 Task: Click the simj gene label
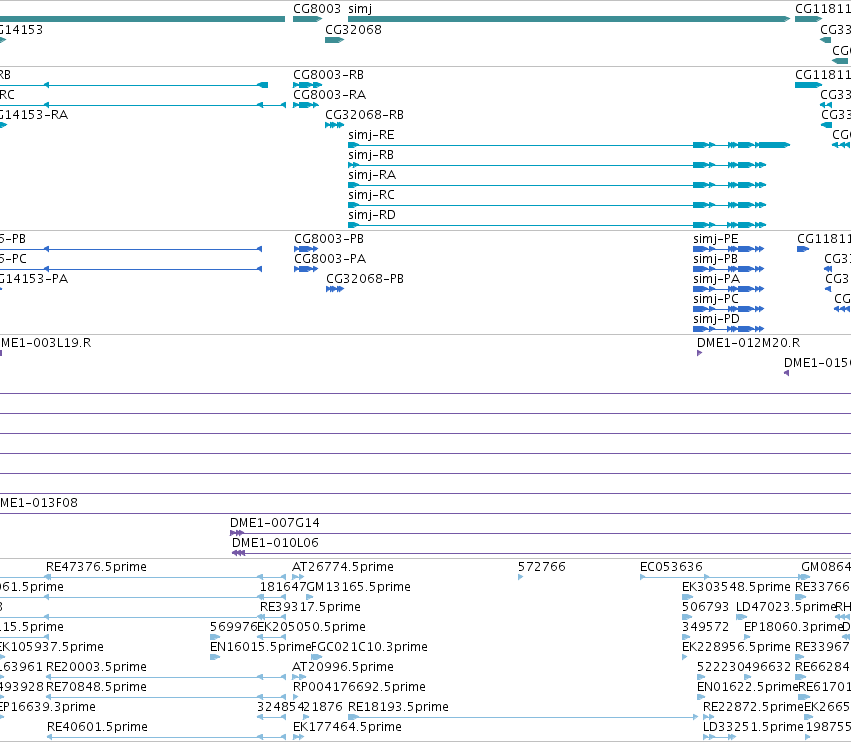pyautogui.click(x=360, y=9)
